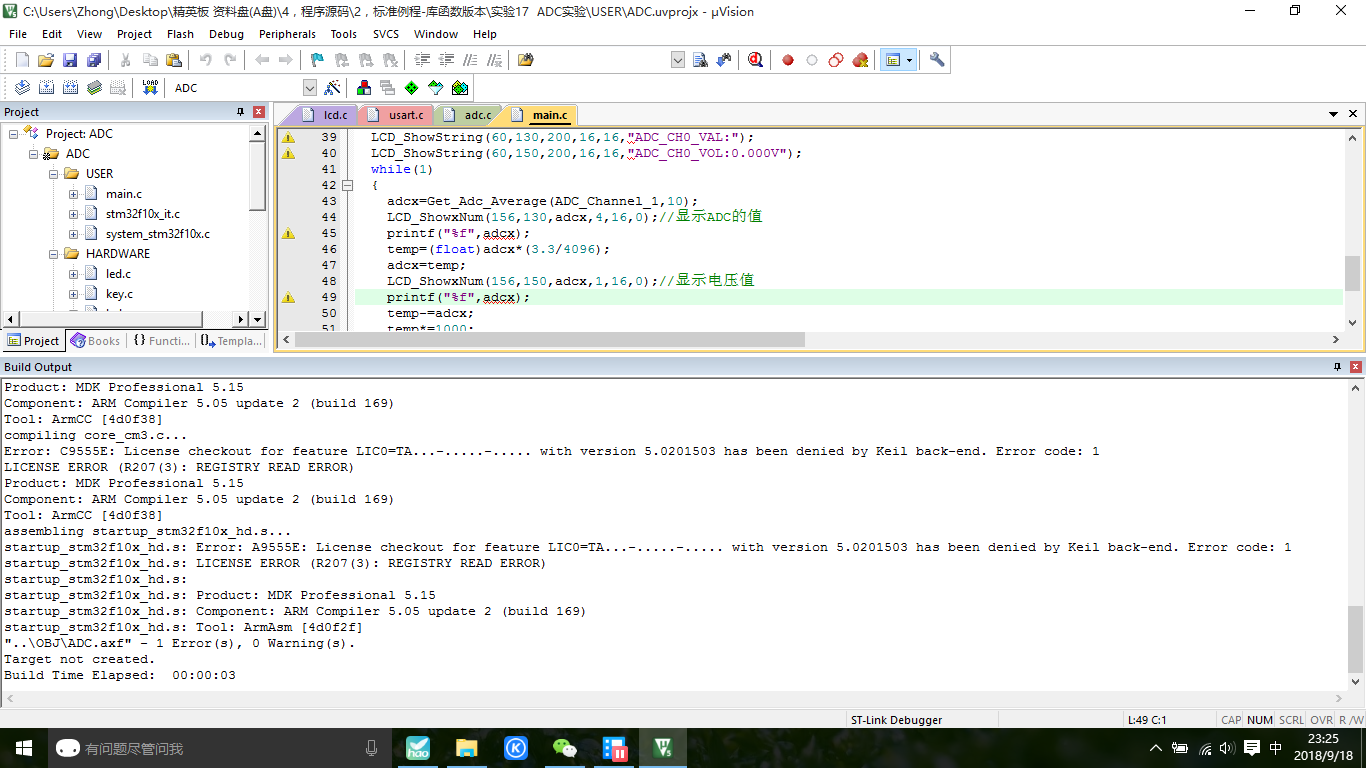
Task: Start the debug session with magnifier-d icon
Action: click(x=755, y=60)
